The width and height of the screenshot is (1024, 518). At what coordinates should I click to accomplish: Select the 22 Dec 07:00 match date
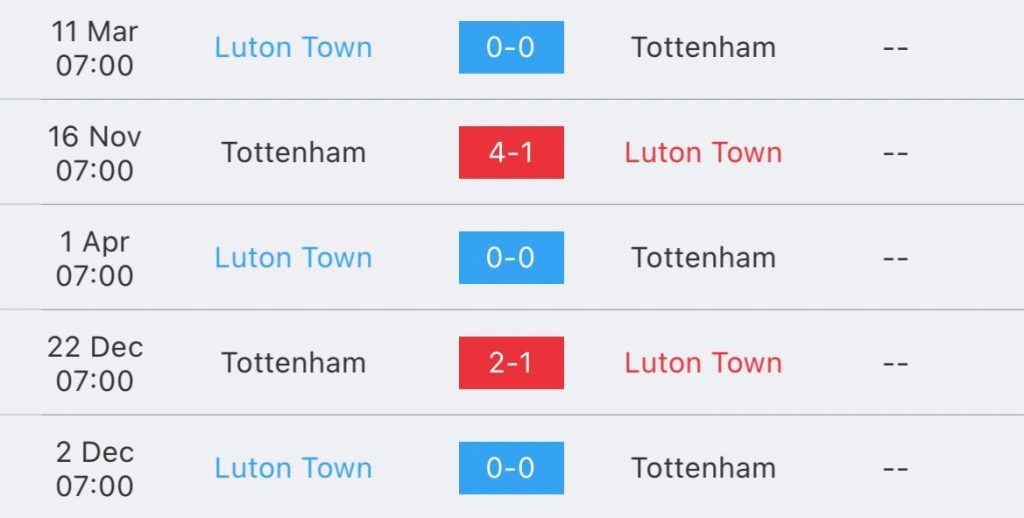(95, 364)
